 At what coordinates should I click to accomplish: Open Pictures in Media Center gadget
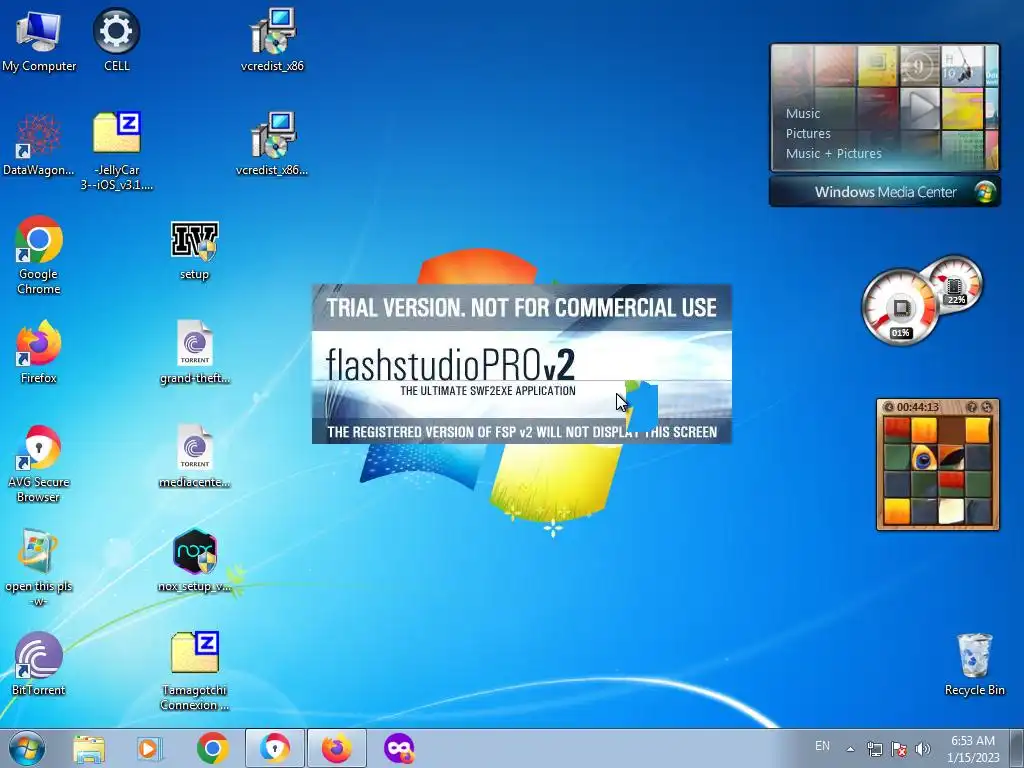[x=808, y=133]
